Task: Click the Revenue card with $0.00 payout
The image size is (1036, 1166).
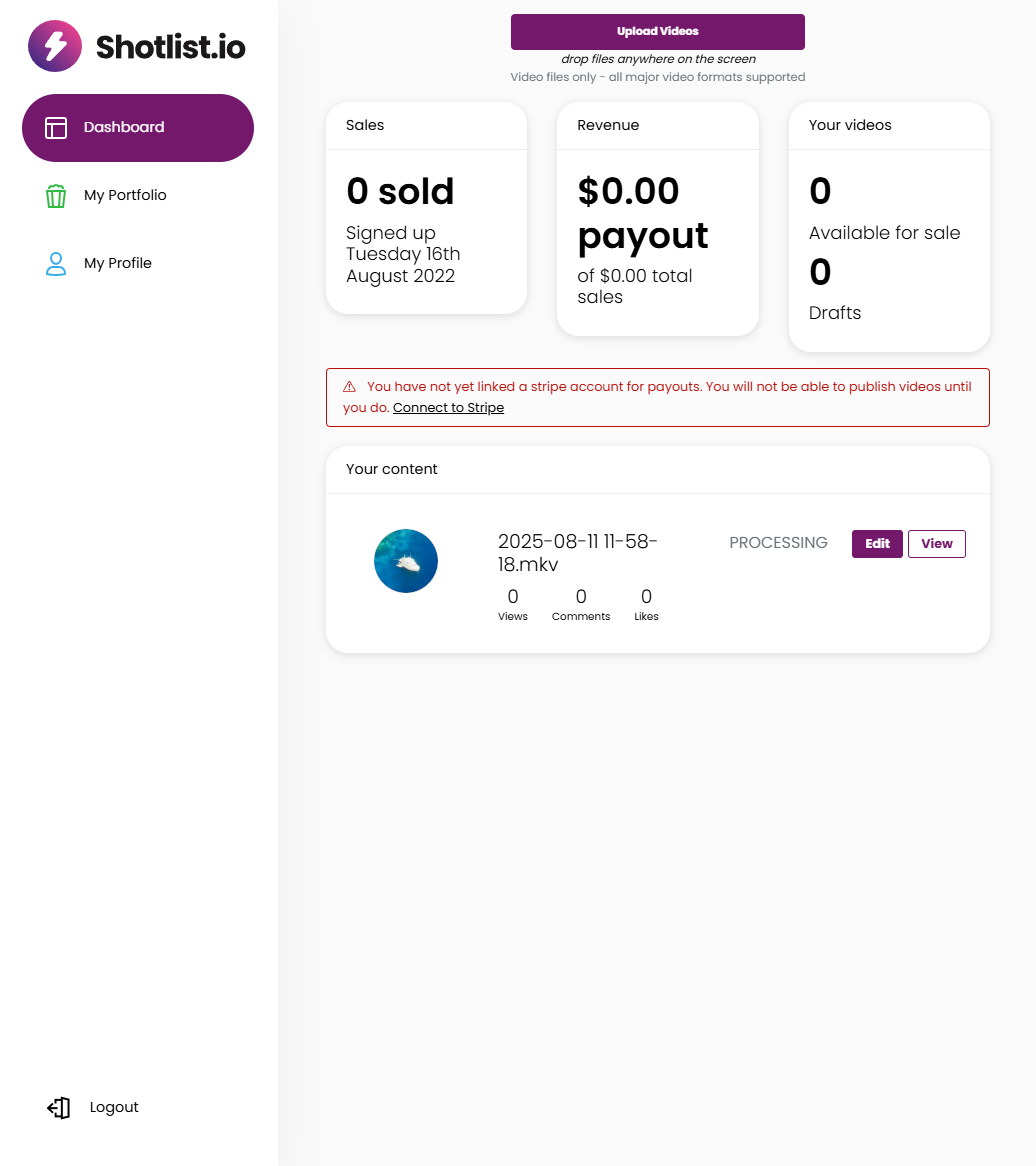Action: point(657,219)
